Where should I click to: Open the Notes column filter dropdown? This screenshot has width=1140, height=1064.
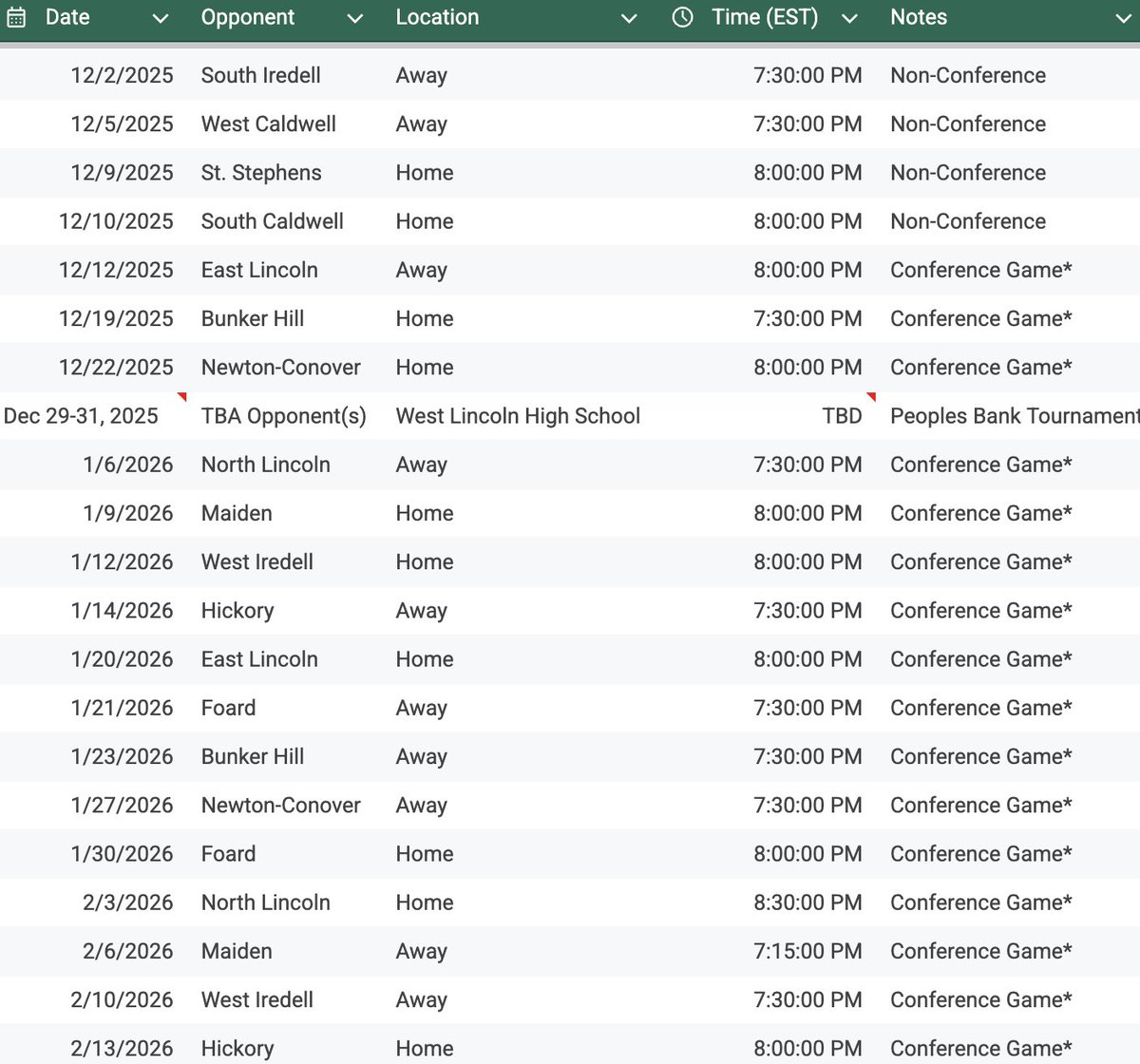[1123, 18]
